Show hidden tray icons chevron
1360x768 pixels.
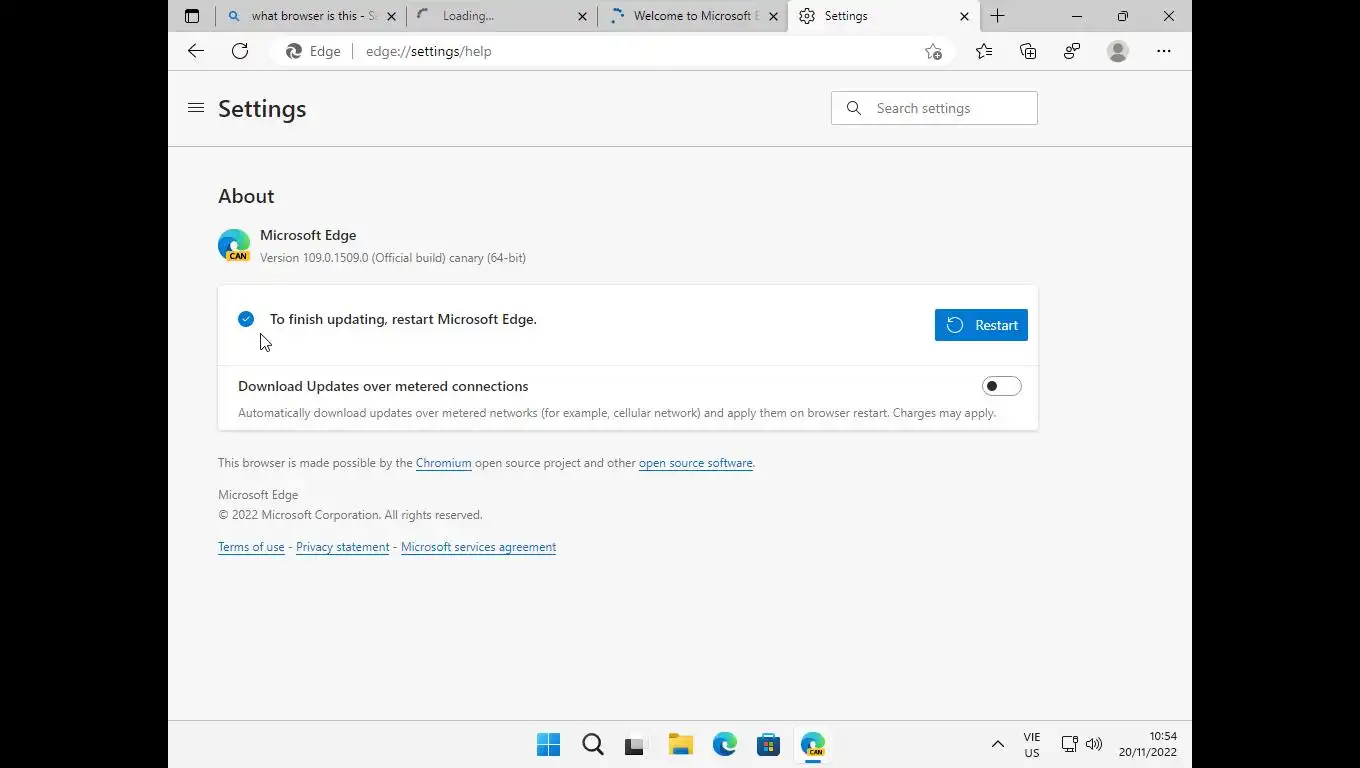coord(997,744)
